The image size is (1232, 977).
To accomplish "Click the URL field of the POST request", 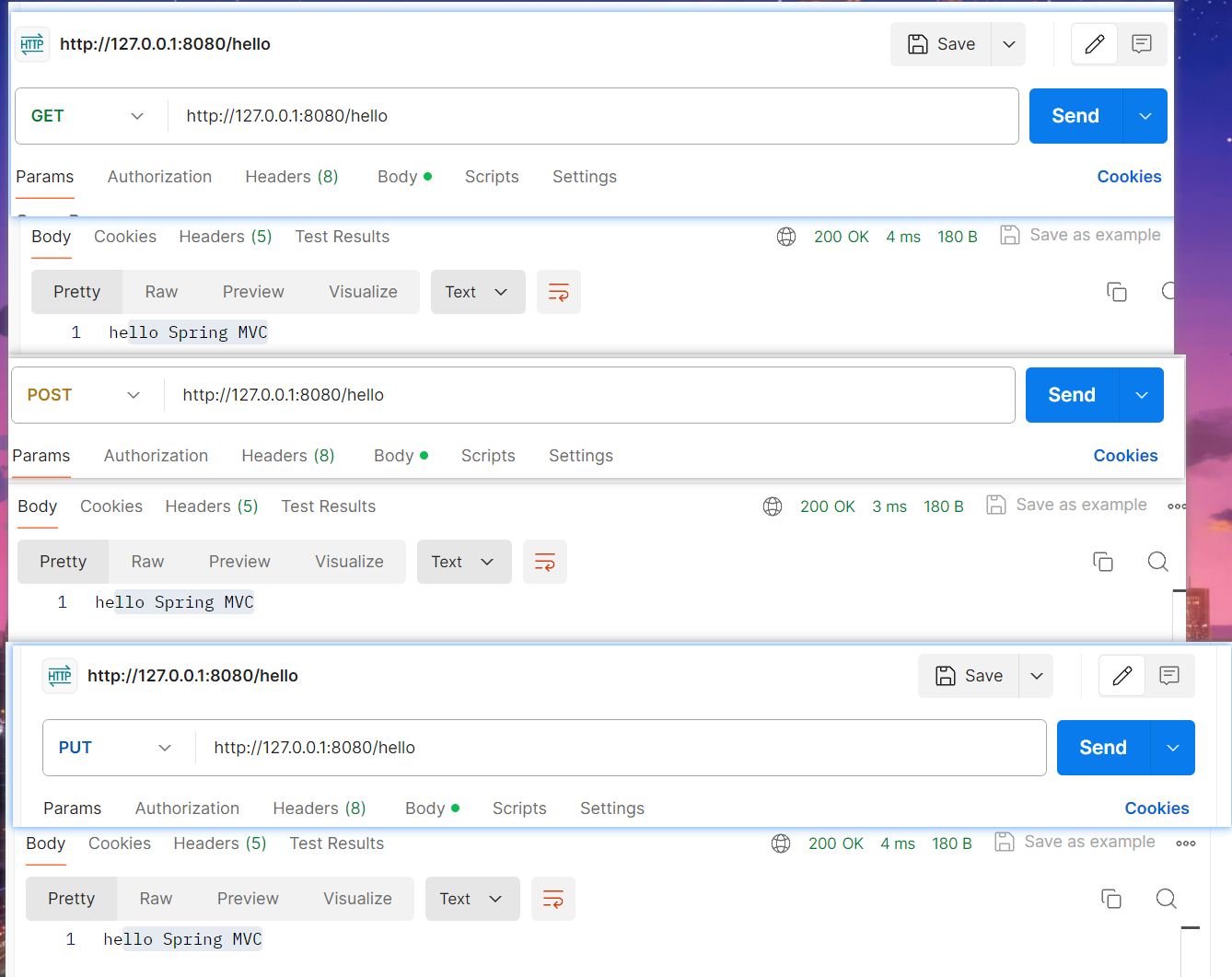I will [x=589, y=395].
